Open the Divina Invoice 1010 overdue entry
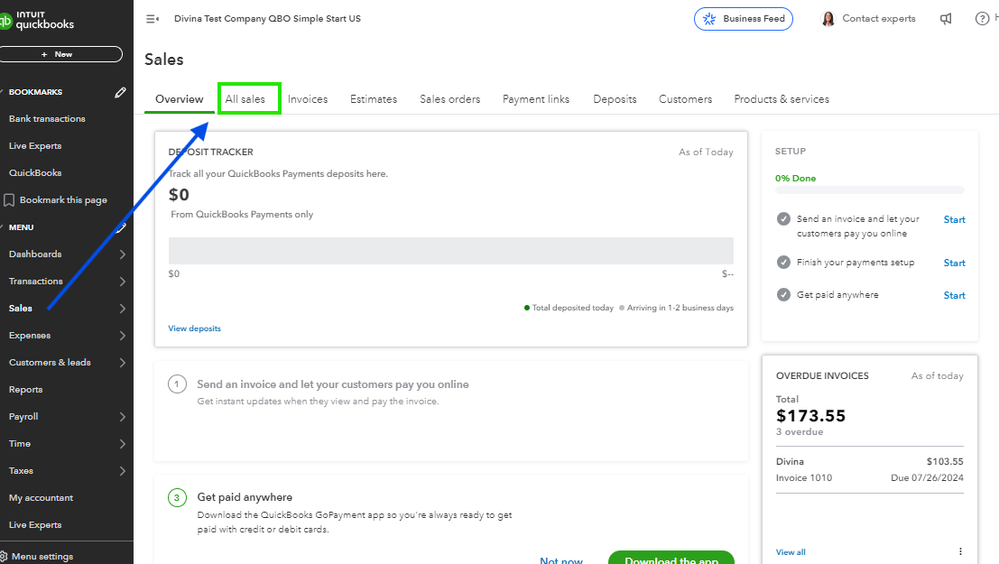 tap(869, 470)
